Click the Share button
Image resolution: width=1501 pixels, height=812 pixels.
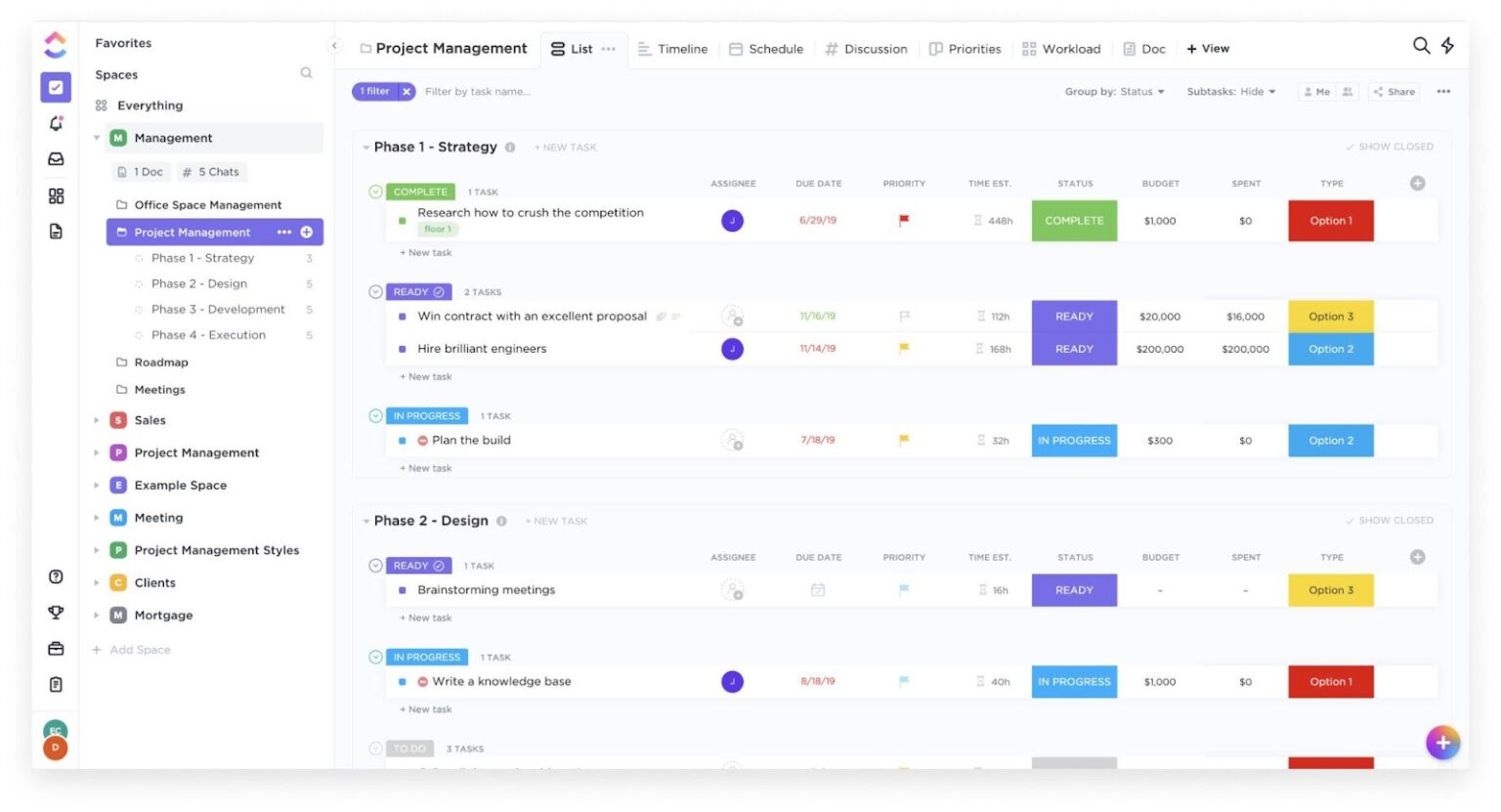pyautogui.click(x=1393, y=91)
